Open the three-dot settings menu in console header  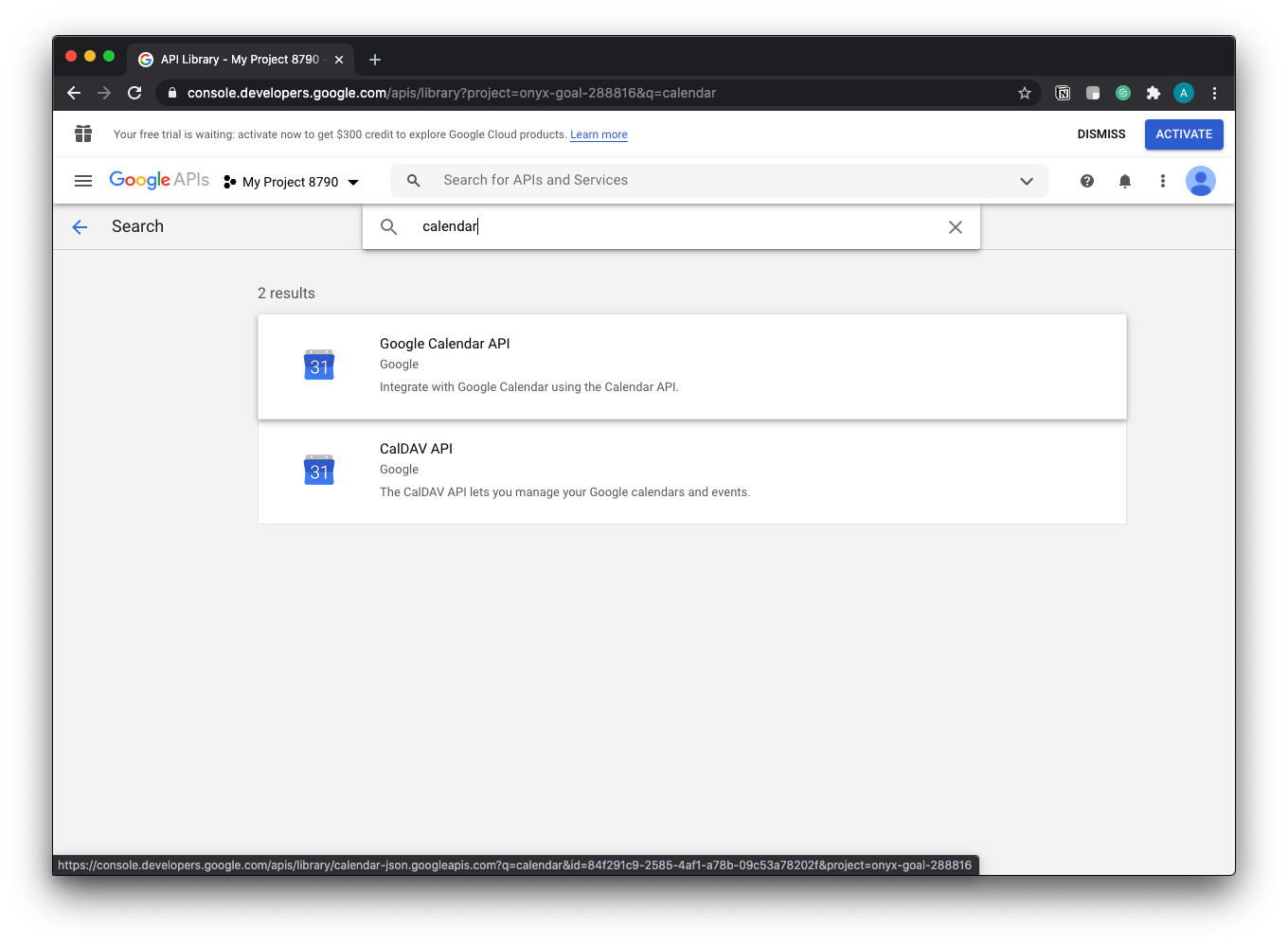point(1163,181)
